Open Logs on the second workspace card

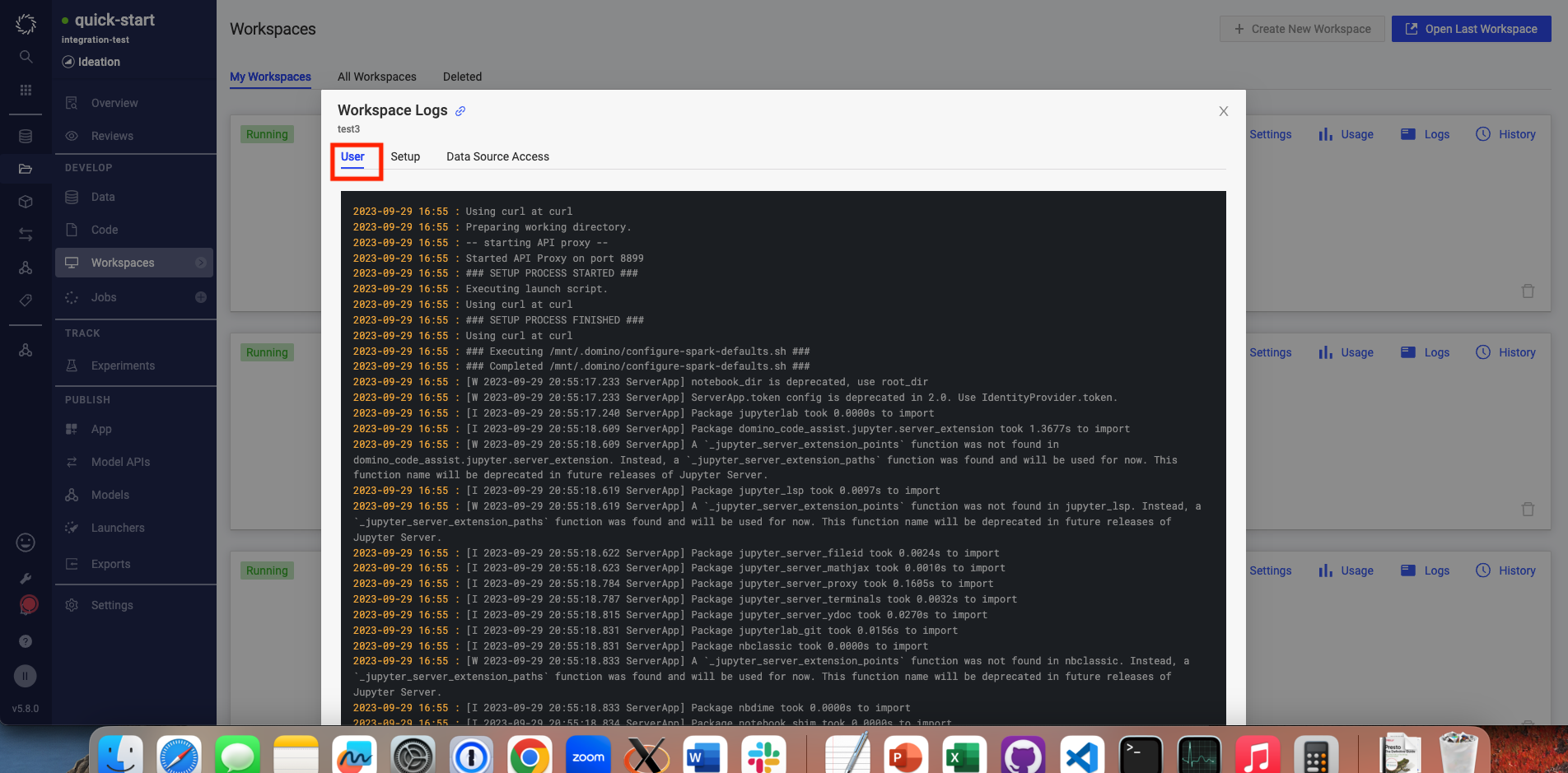click(1425, 352)
